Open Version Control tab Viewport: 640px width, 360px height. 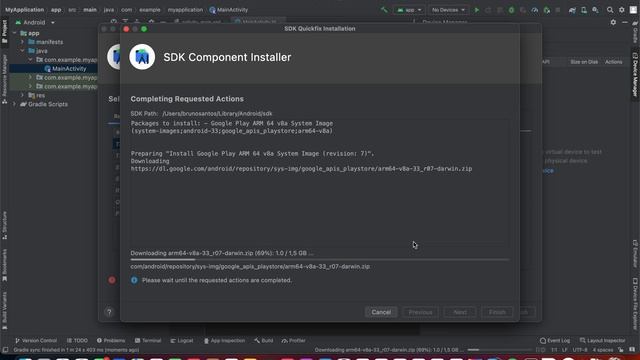point(36,340)
